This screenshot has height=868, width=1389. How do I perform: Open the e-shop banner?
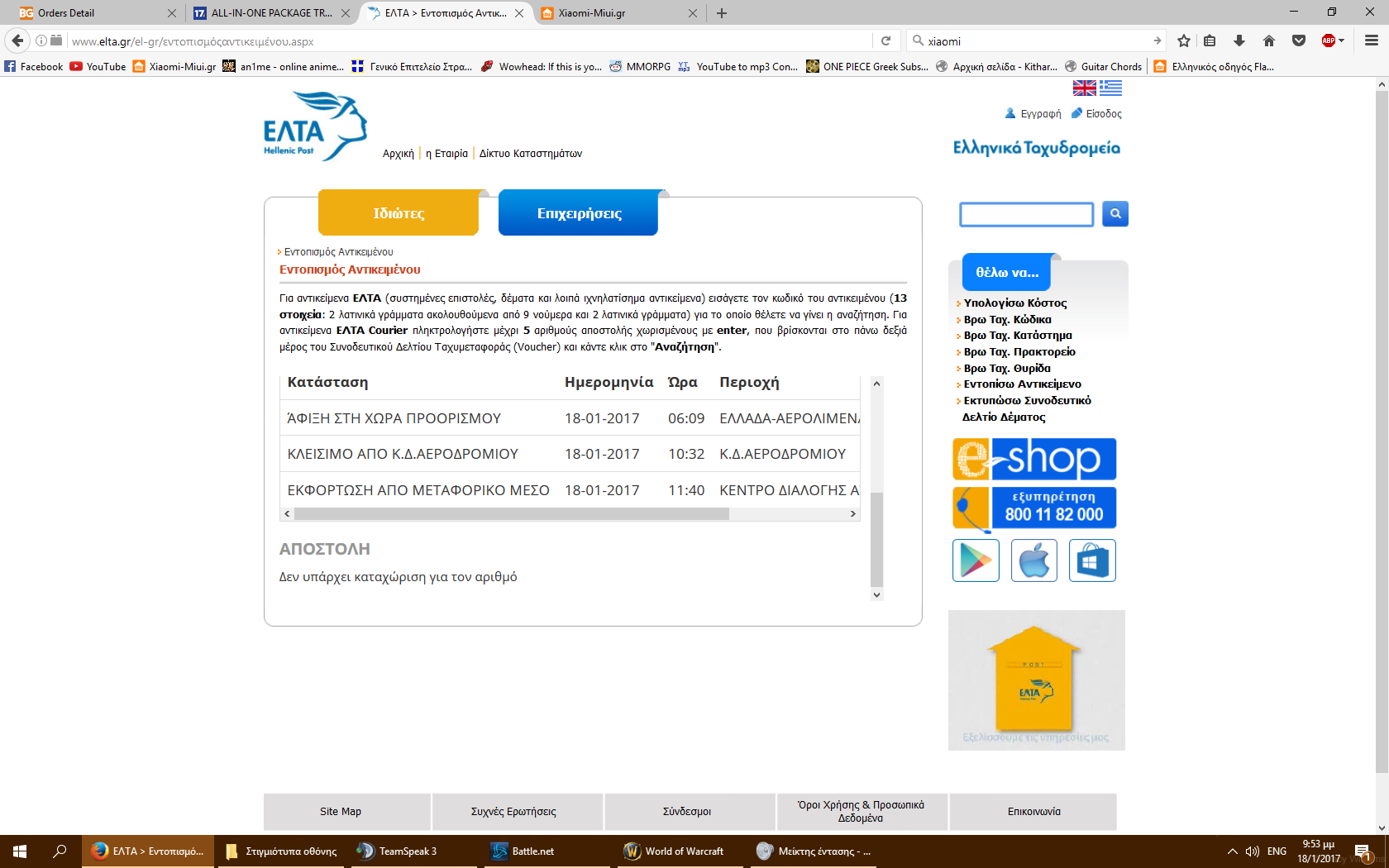click(1034, 459)
